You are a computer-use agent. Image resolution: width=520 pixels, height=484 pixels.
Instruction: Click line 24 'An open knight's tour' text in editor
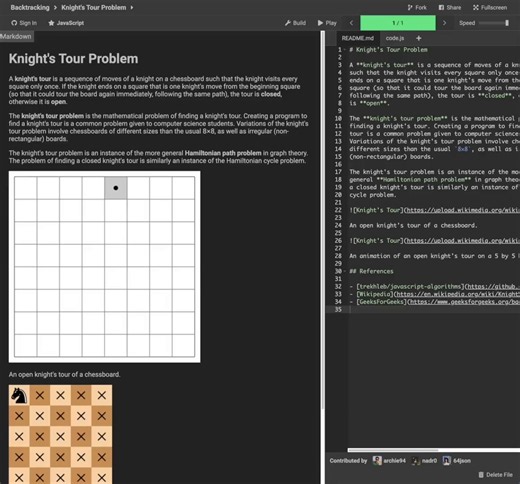pos(413,226)
